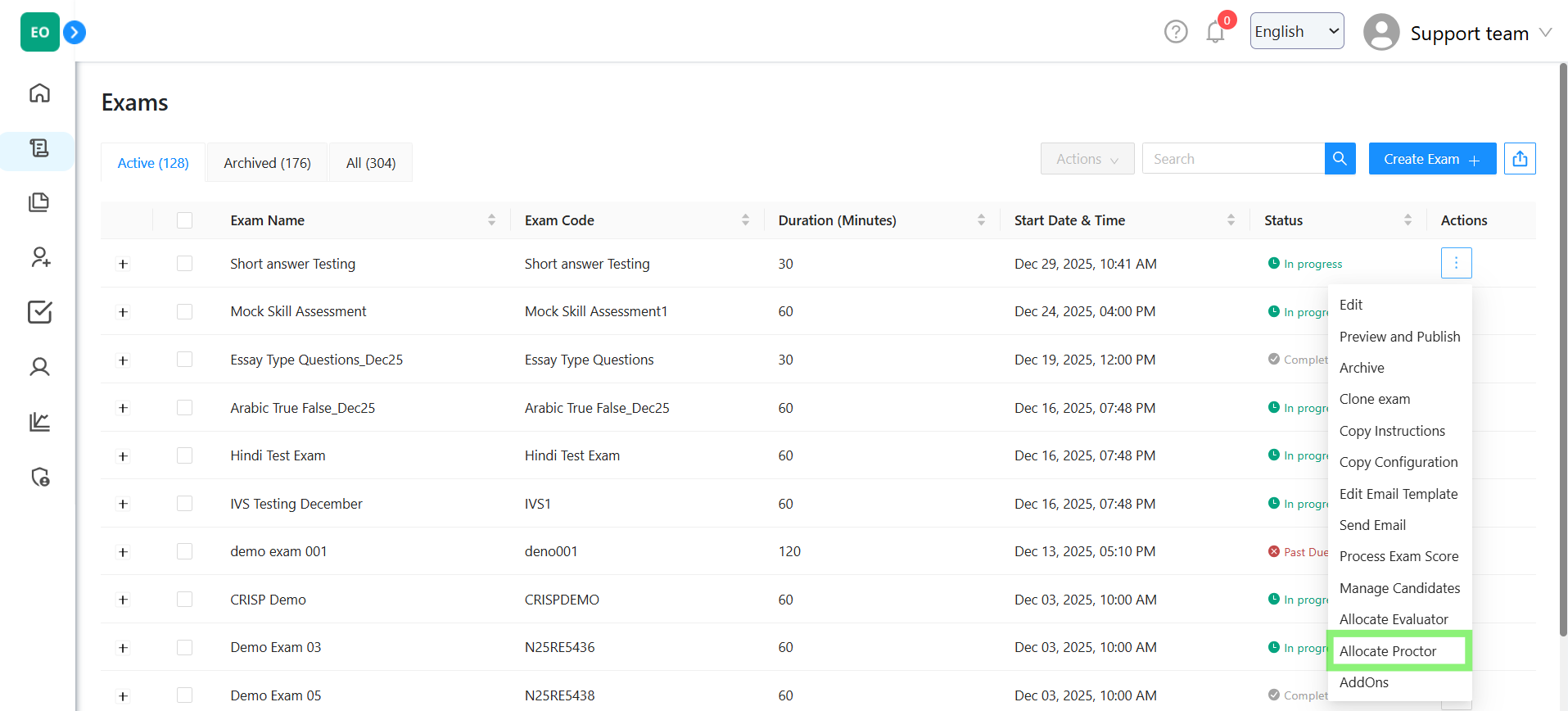Image resolution: width=1568 pixels, height=711 pixels.
Task: Open the help question mark icon
Action: tap(1176, 32)
